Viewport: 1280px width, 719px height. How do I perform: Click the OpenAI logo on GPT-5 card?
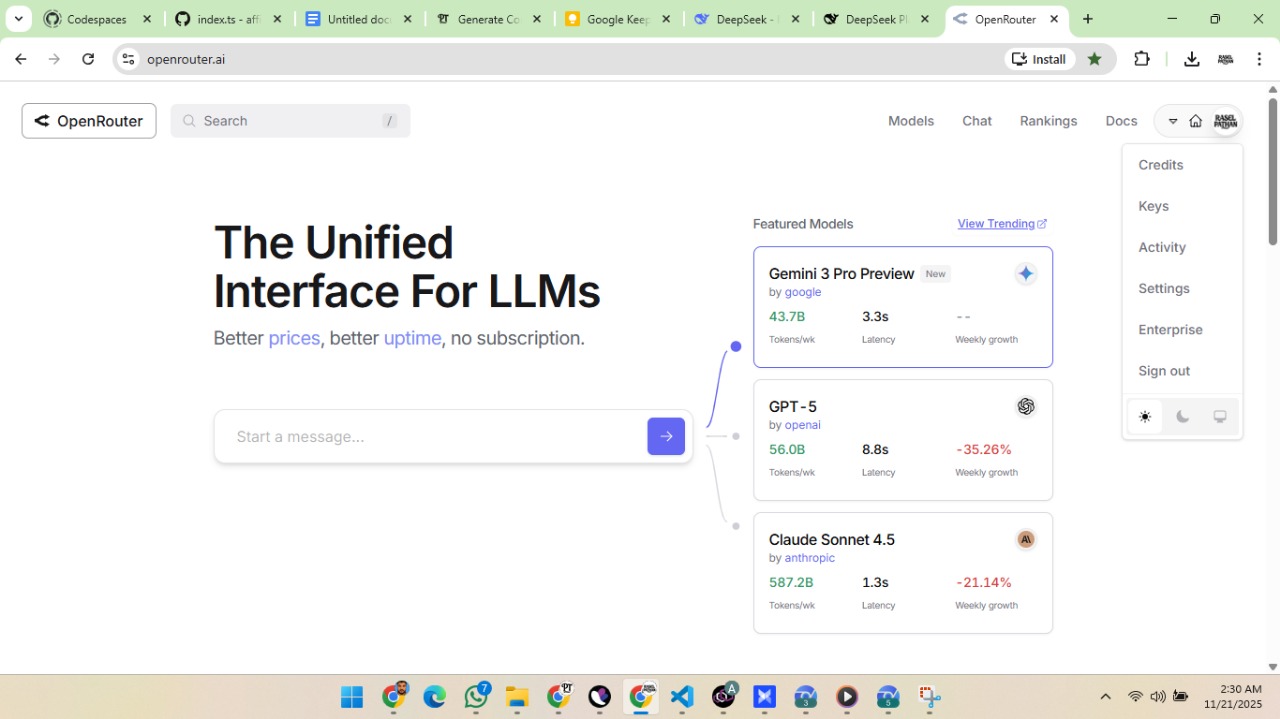(1025, 406)
